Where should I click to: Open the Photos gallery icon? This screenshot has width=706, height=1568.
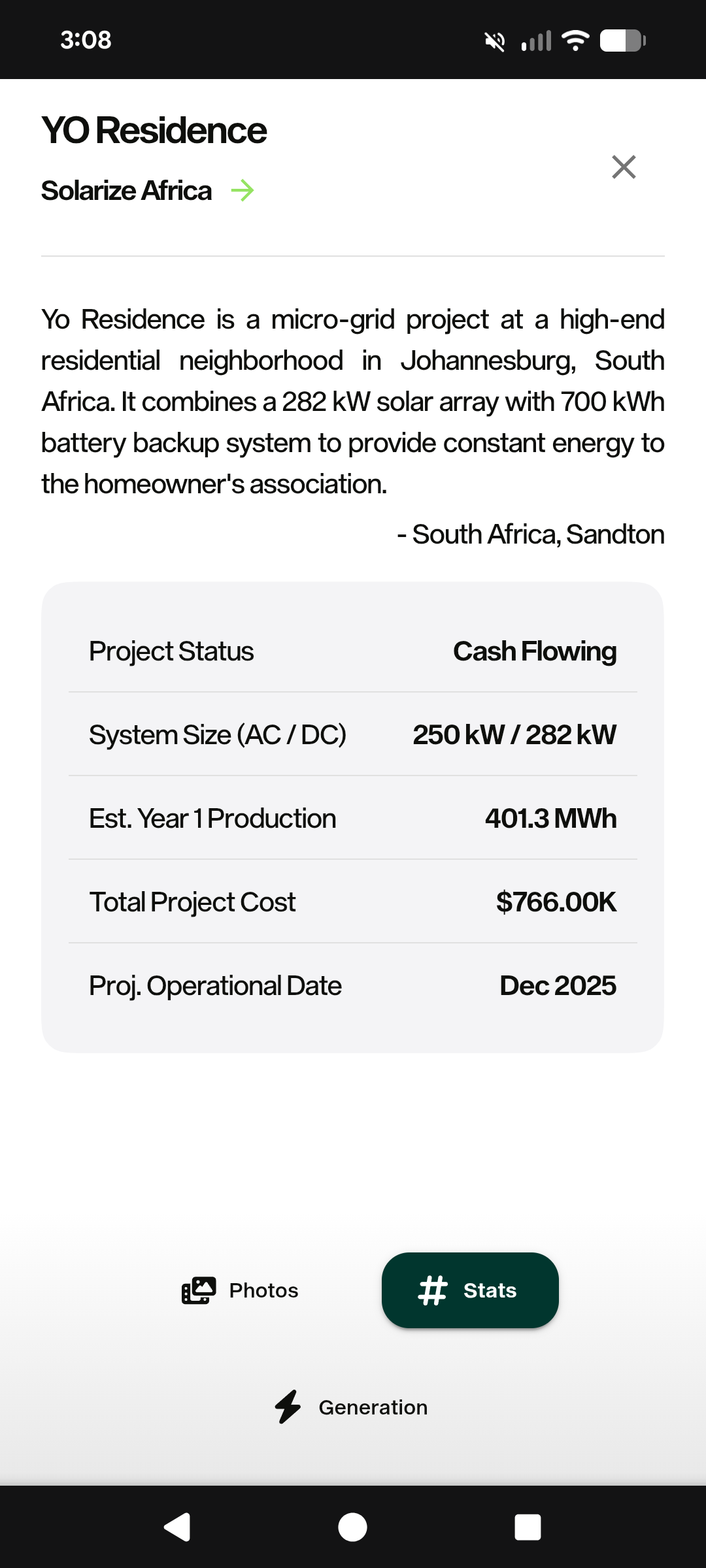coord(199,1290)
